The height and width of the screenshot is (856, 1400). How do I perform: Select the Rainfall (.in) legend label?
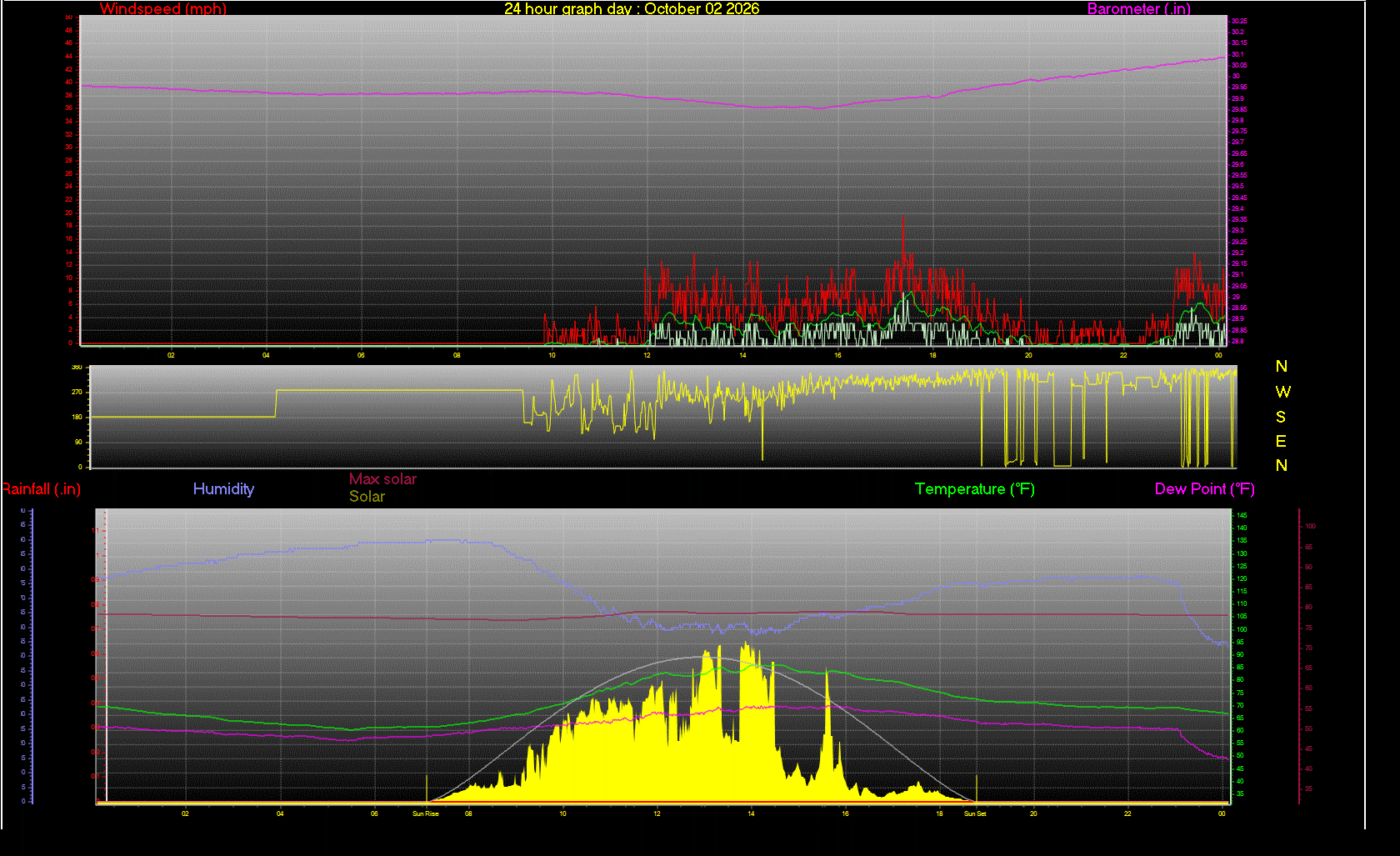tap(41, 489)
